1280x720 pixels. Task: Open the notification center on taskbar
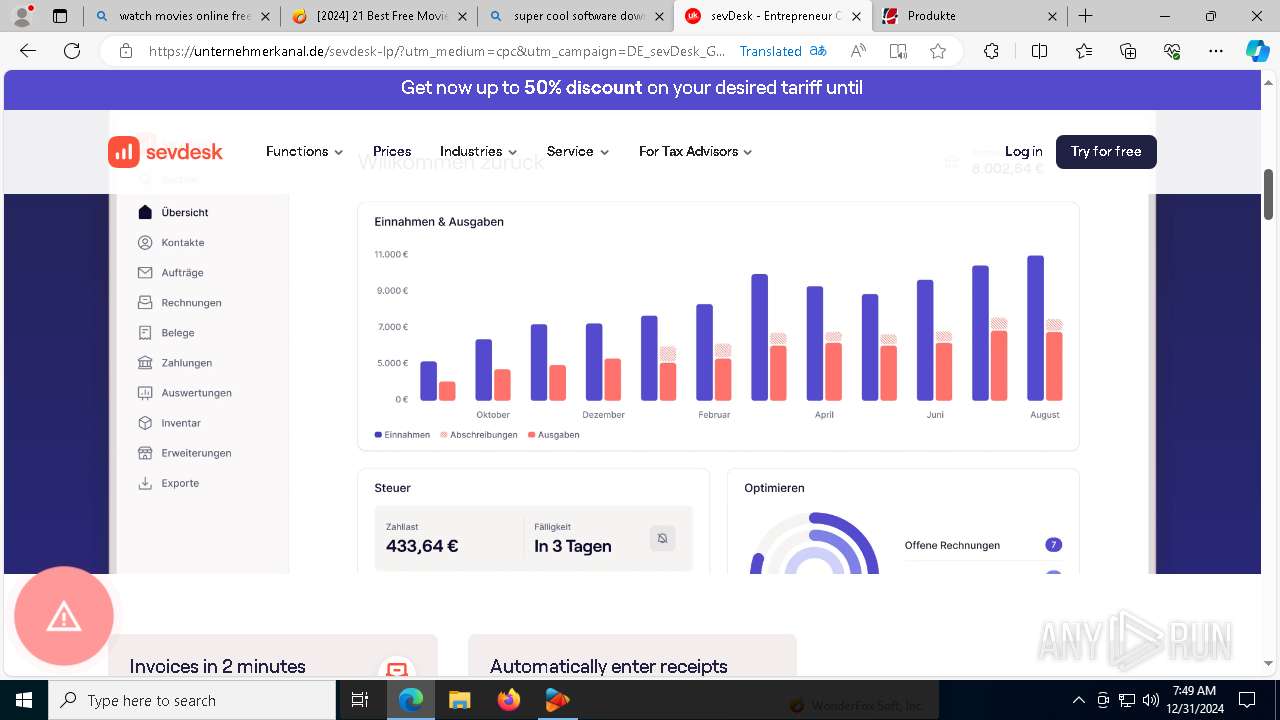(1247, 700)
